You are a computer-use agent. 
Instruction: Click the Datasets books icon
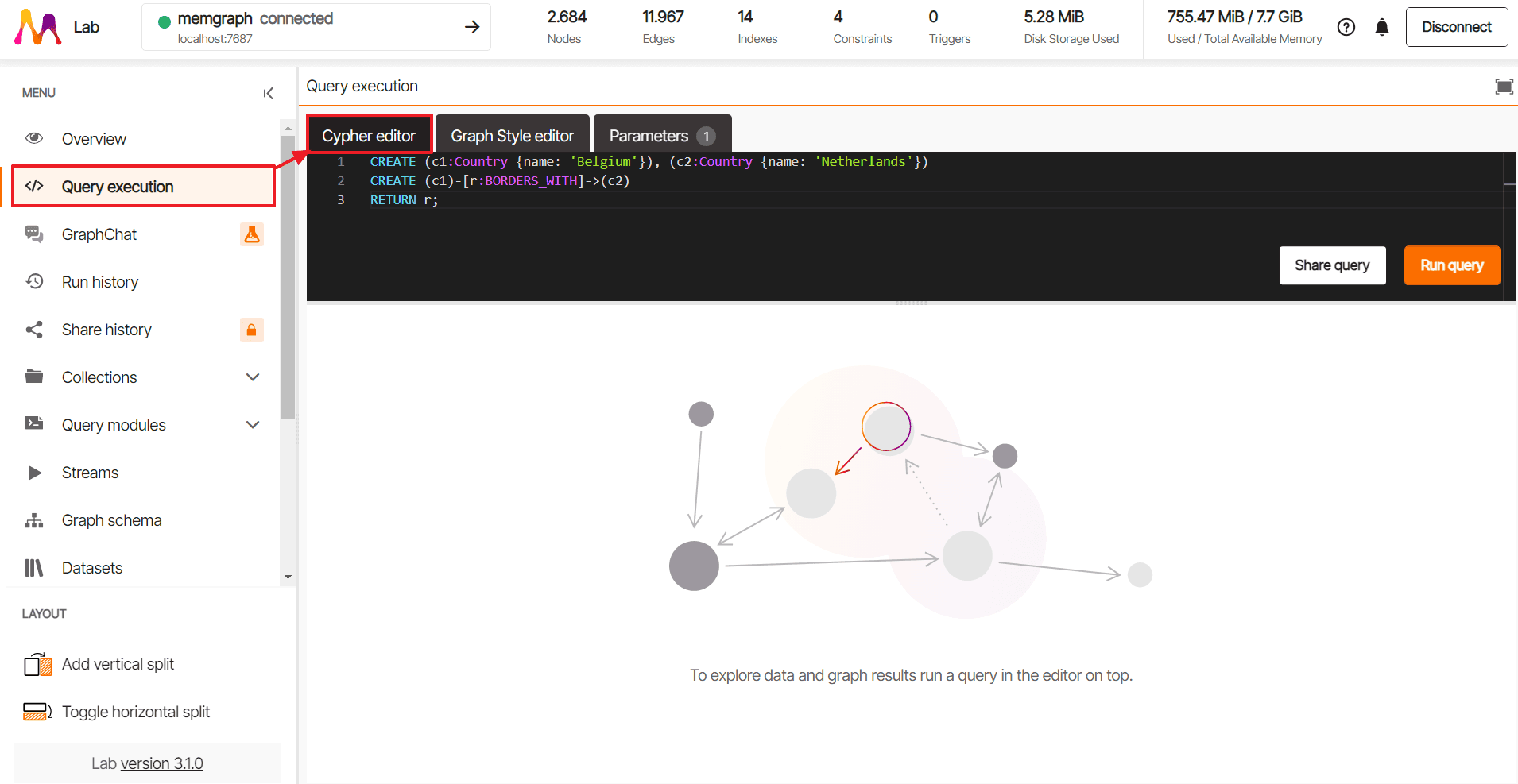tap(34, 568)
